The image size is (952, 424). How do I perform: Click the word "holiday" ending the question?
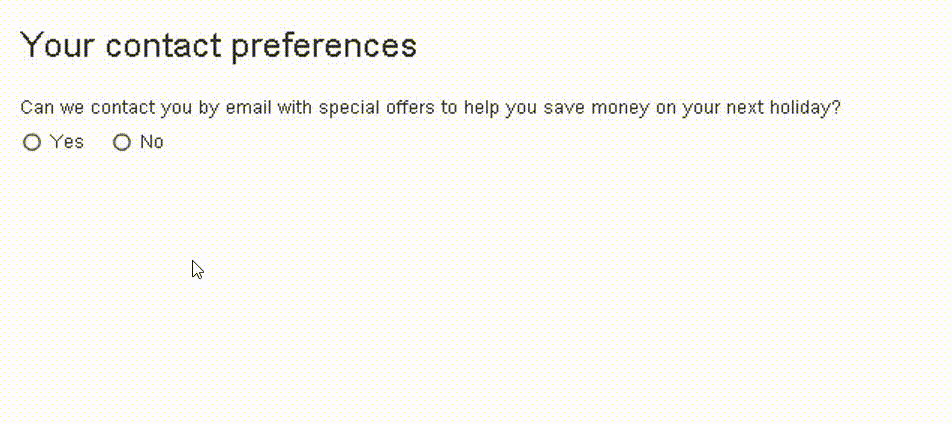coord(800,108)
